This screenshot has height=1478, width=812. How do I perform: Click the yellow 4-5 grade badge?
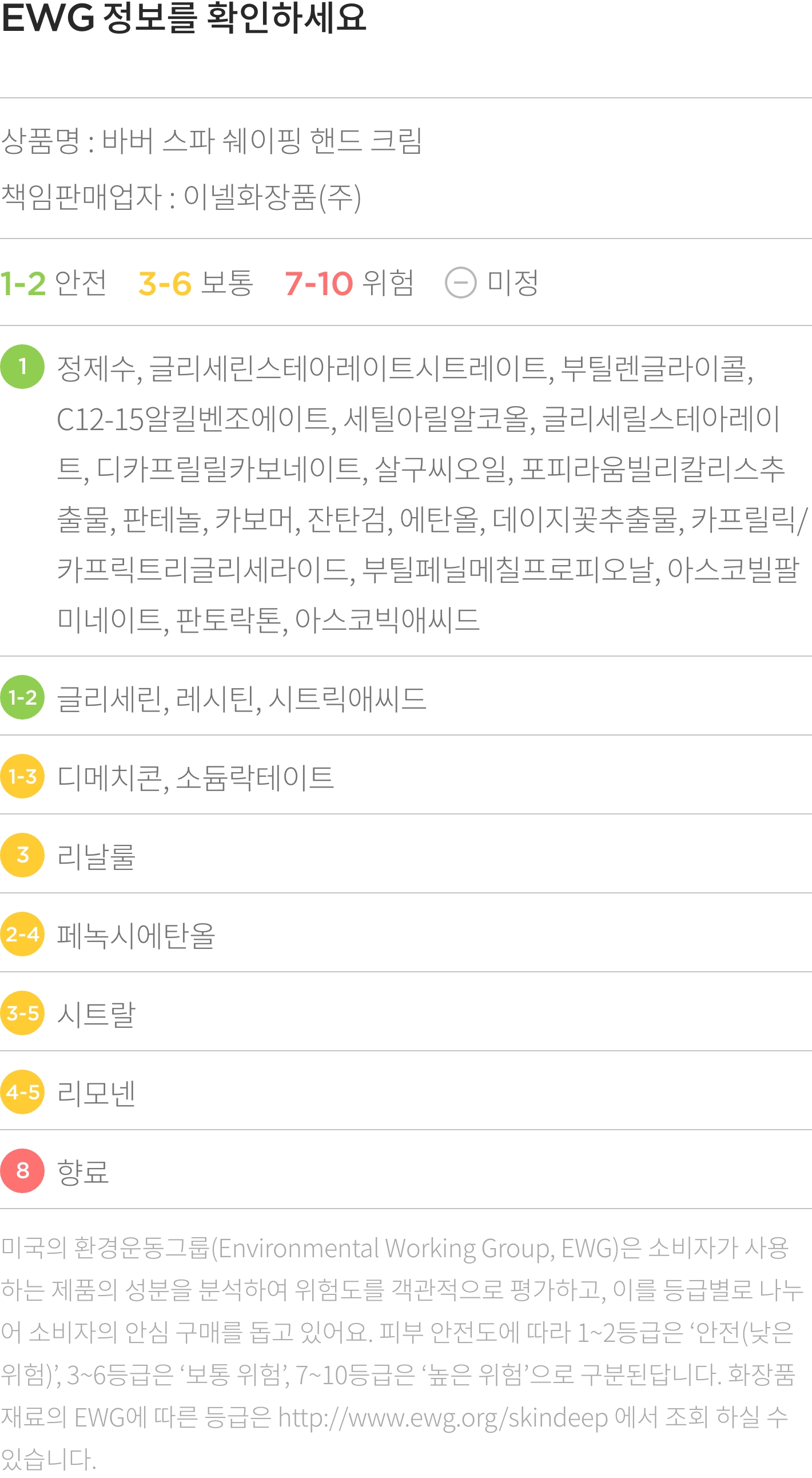click(x=22, y=1092)
